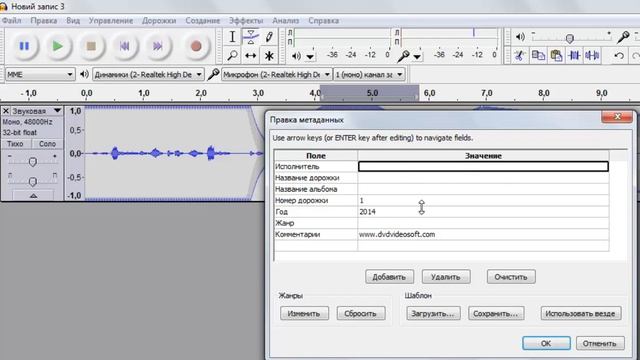640x360 pixels.
Task: Click the Paste clipboard icon
Action: [x=556, y=55]
